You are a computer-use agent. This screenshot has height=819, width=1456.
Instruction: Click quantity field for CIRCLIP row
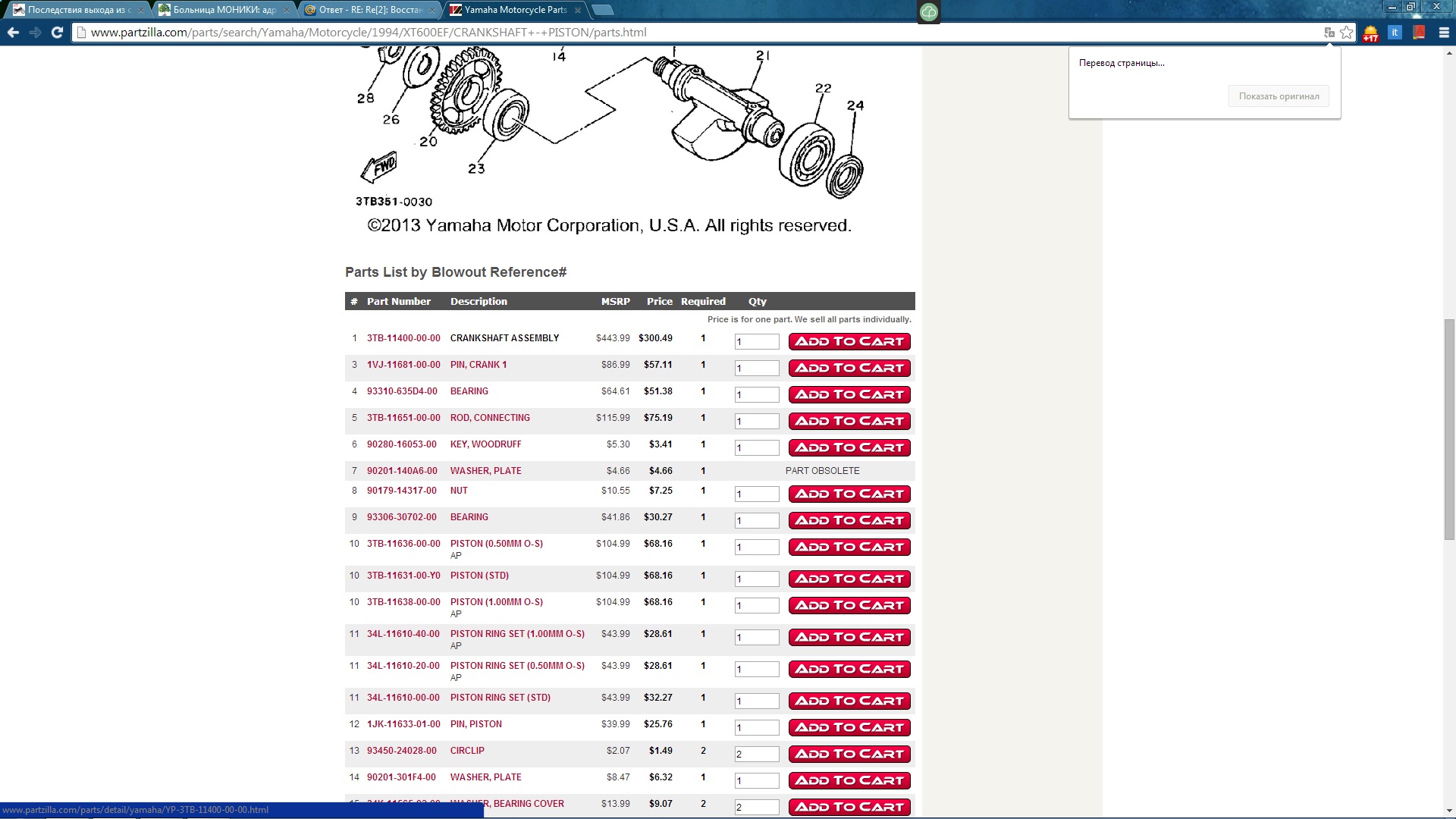click(756, 755)
